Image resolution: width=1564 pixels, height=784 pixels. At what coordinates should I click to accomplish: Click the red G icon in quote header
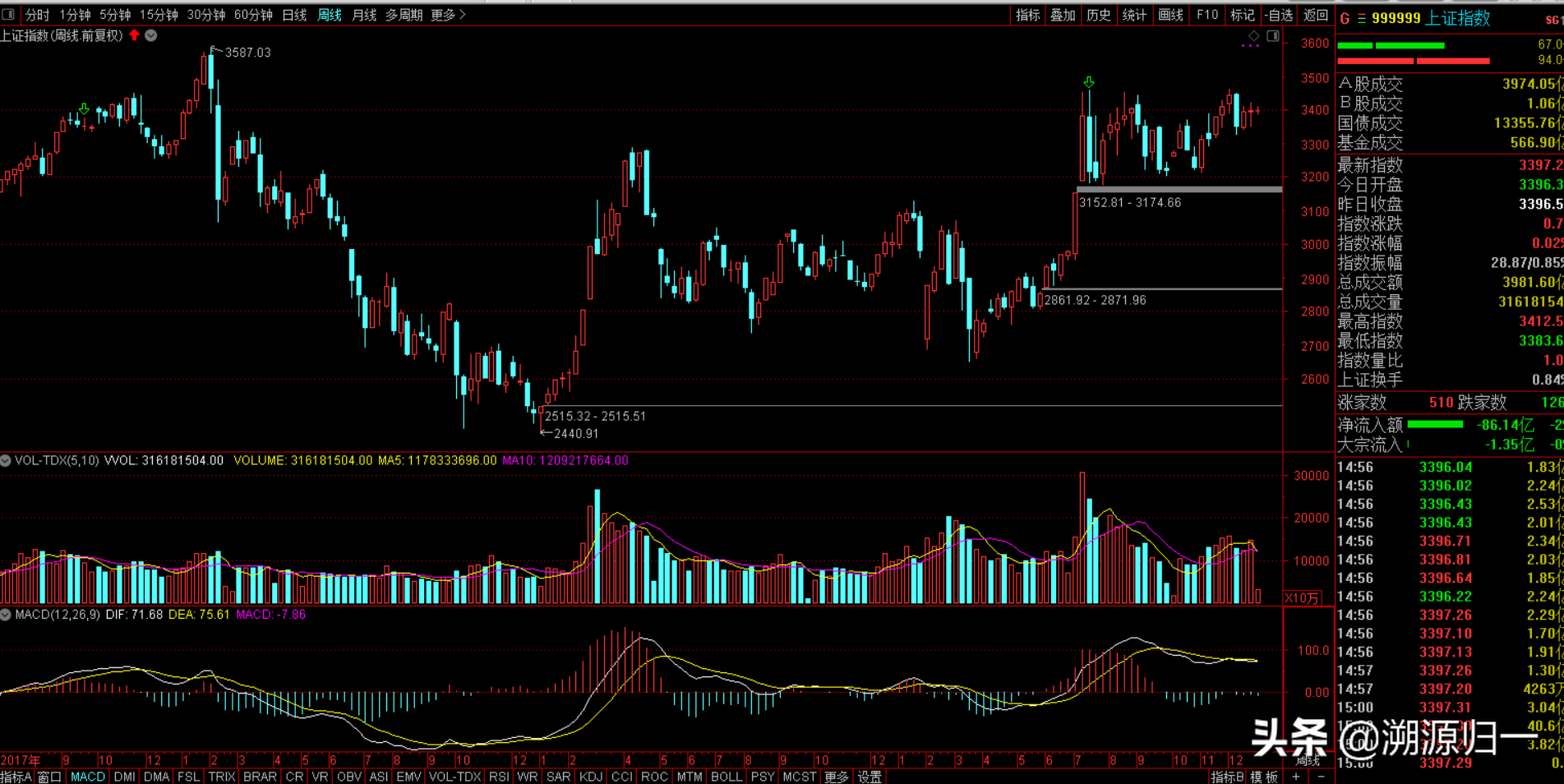(x=1345, y=18)
